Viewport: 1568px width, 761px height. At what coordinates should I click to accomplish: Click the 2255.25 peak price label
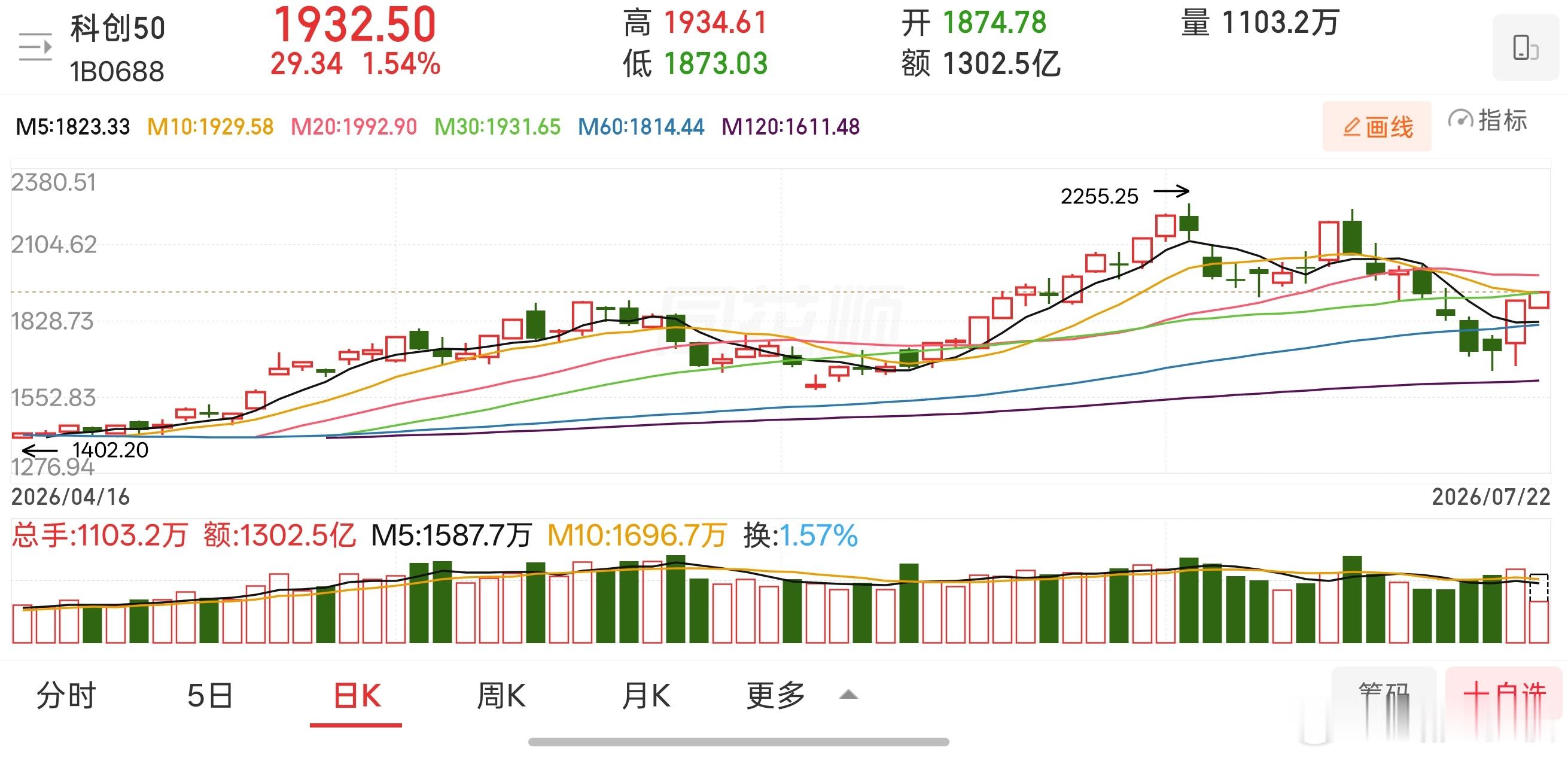coord(1100,197)
